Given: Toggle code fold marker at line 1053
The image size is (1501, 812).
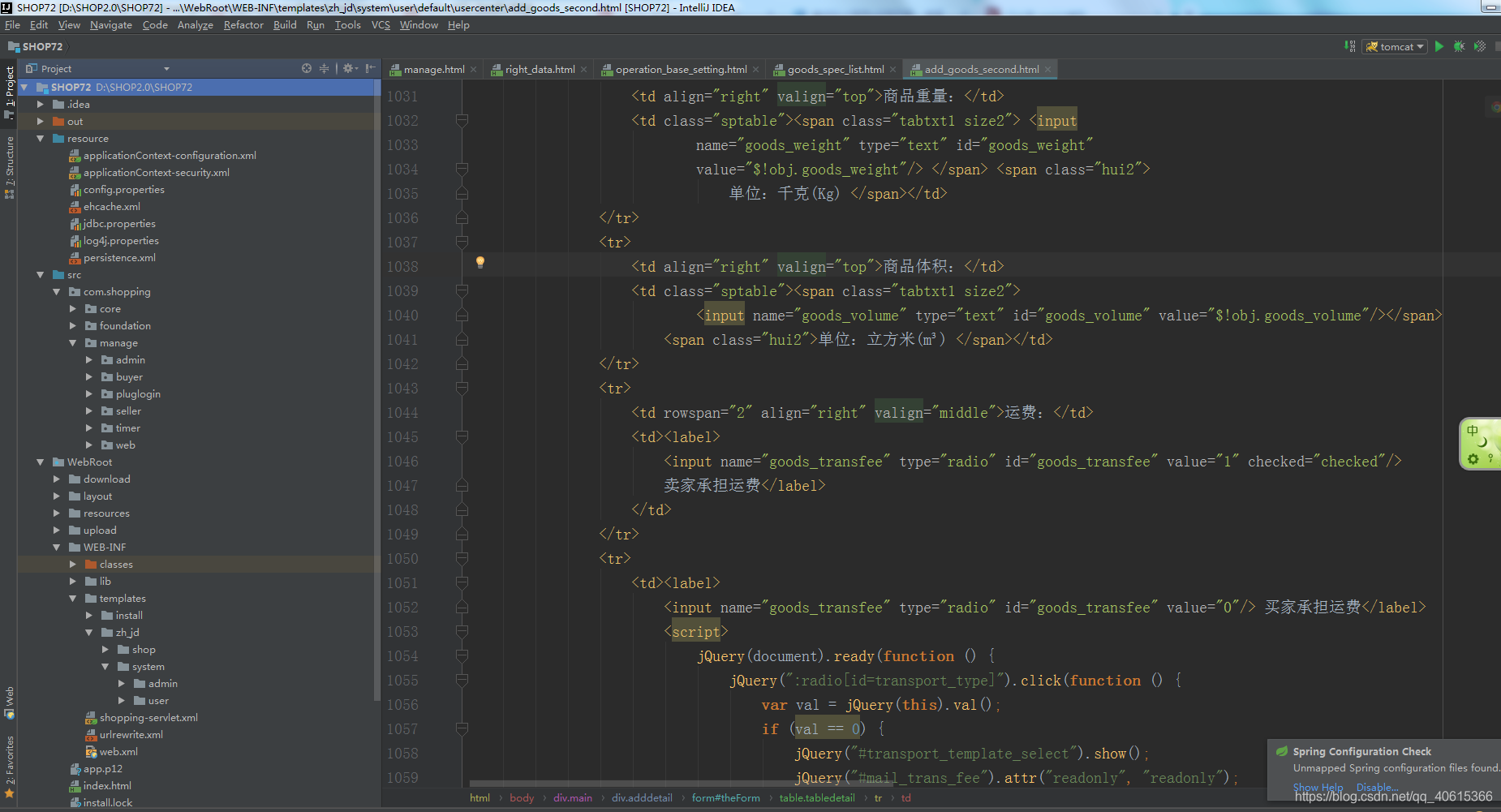Looking at the screenshot, I should coord(462,632).
